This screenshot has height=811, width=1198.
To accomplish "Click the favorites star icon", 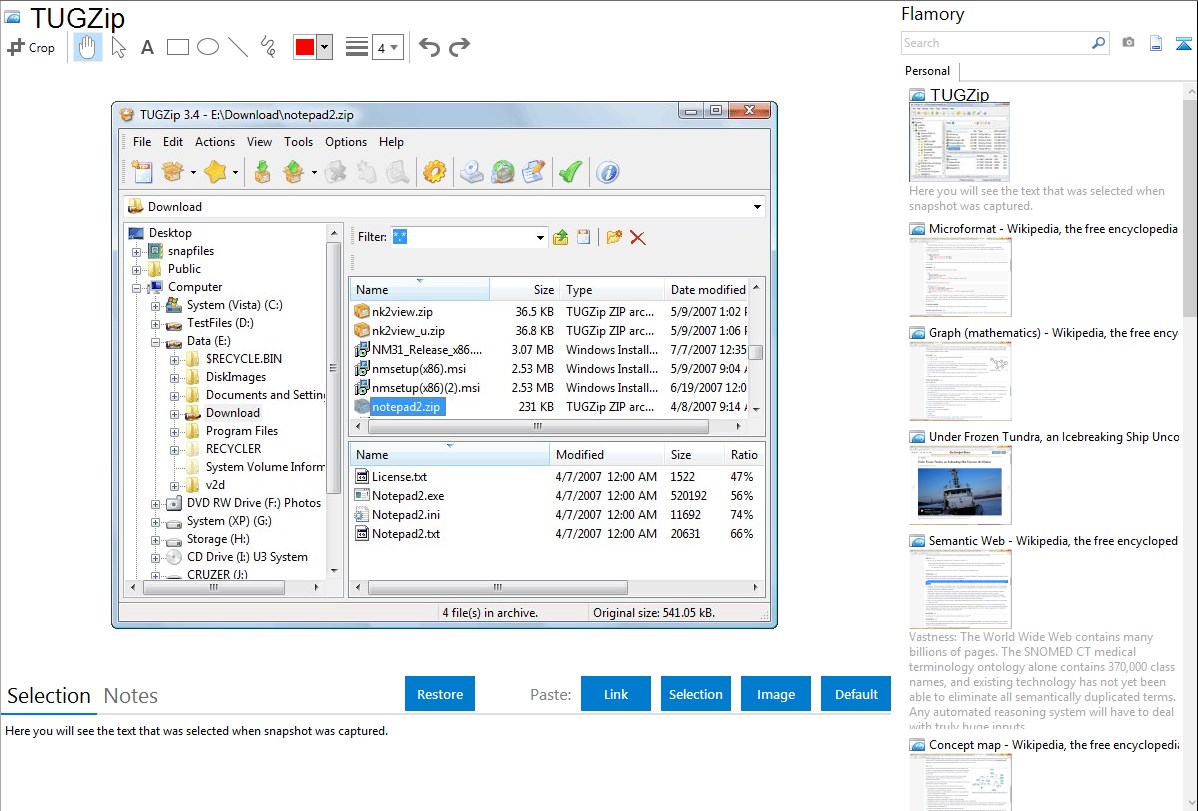I will pyautogui.click(x=215, y=173).
